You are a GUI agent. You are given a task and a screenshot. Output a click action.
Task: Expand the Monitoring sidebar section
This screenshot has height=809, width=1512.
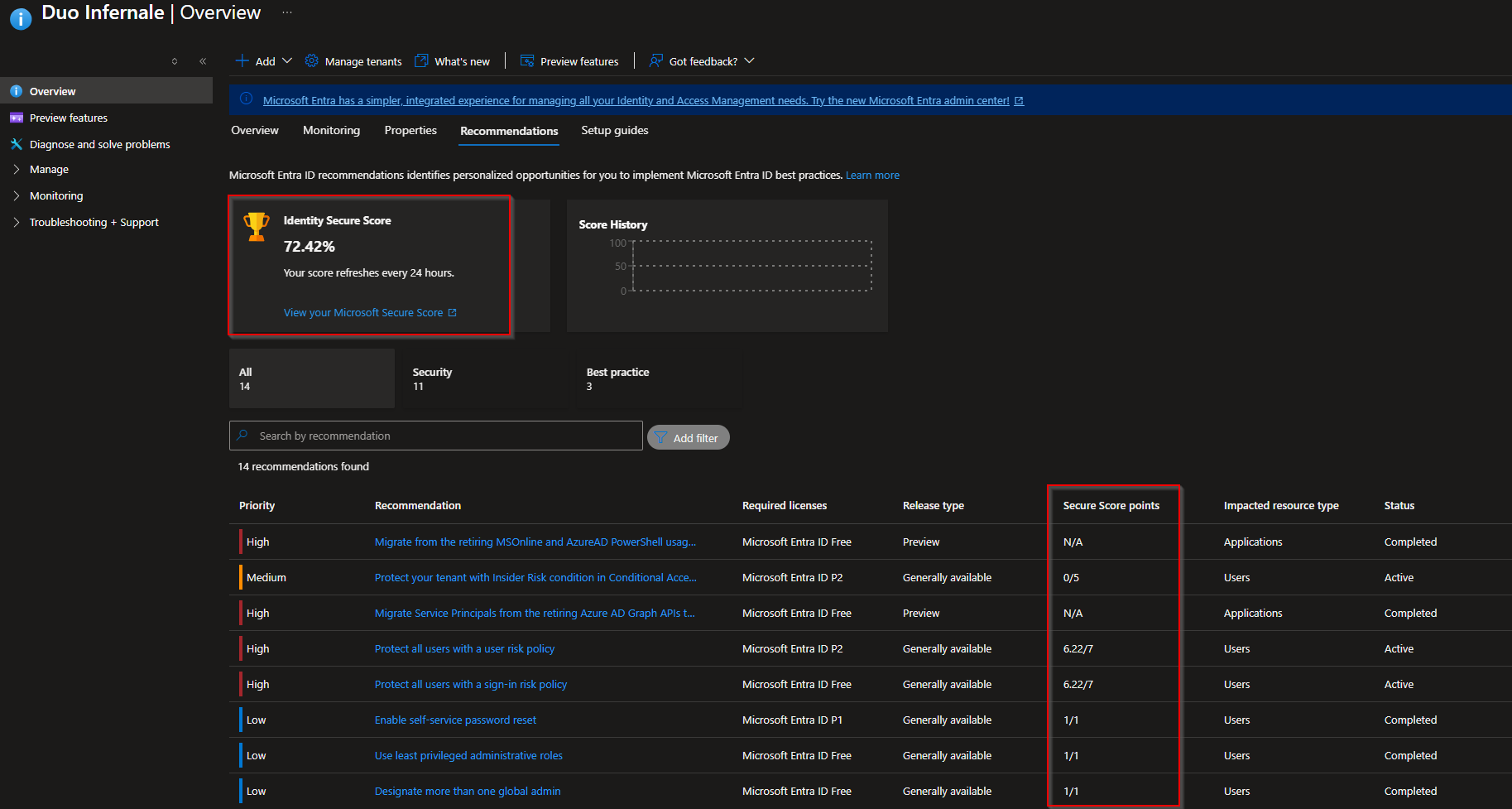16,195
